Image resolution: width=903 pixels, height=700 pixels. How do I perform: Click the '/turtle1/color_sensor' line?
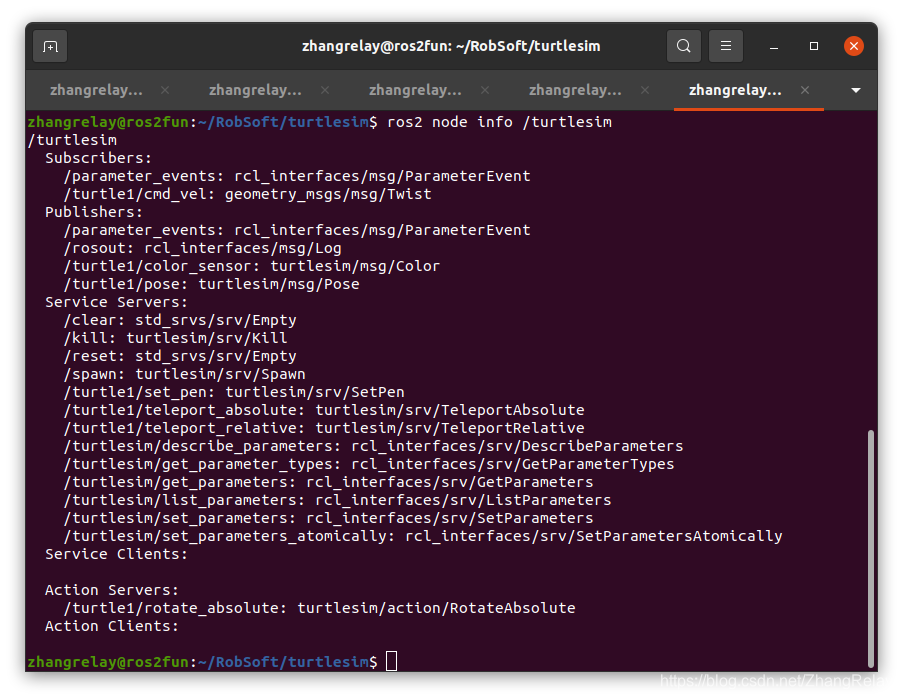pos(252,266)
